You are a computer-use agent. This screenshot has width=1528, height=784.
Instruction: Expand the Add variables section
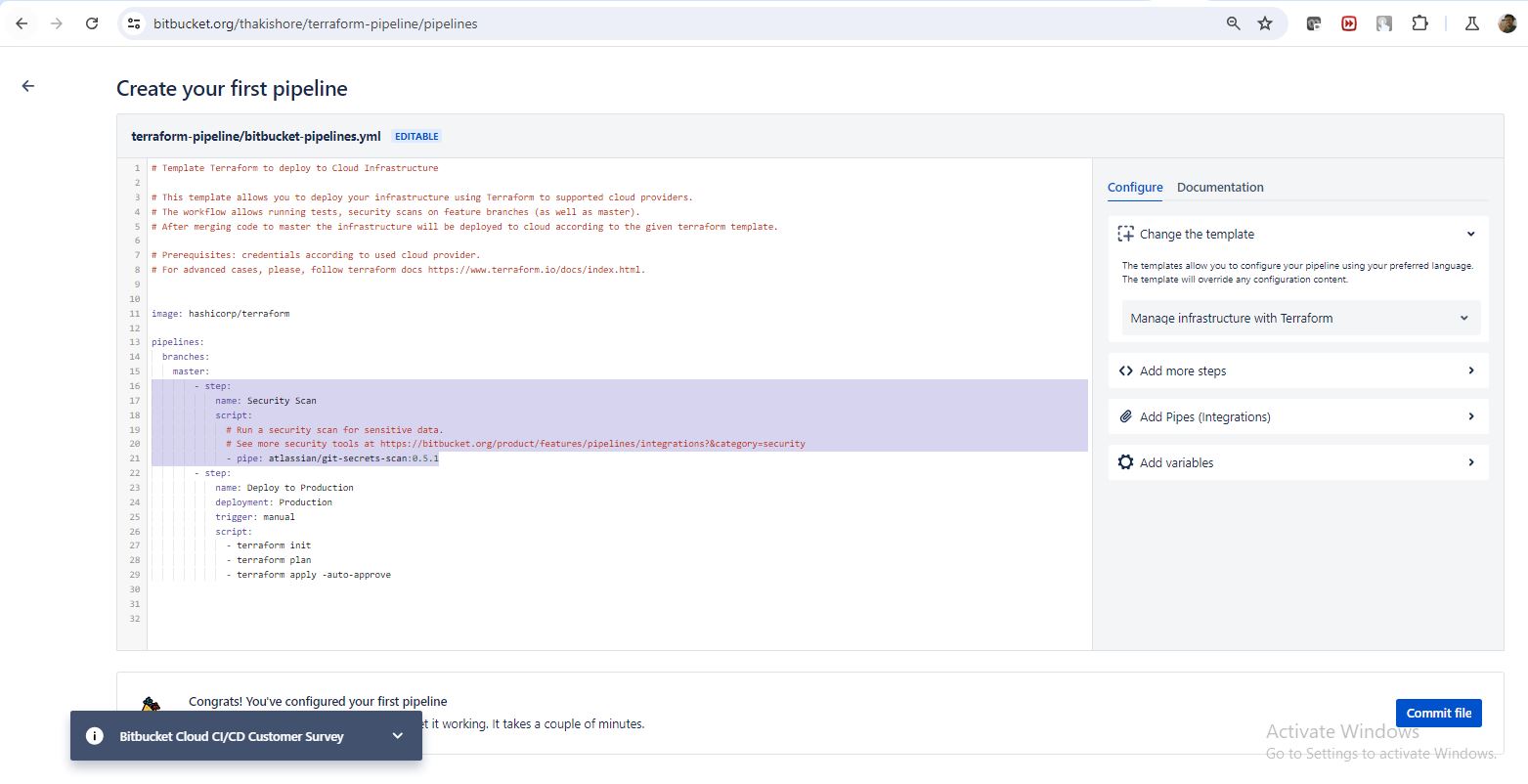click(1297, 462)
